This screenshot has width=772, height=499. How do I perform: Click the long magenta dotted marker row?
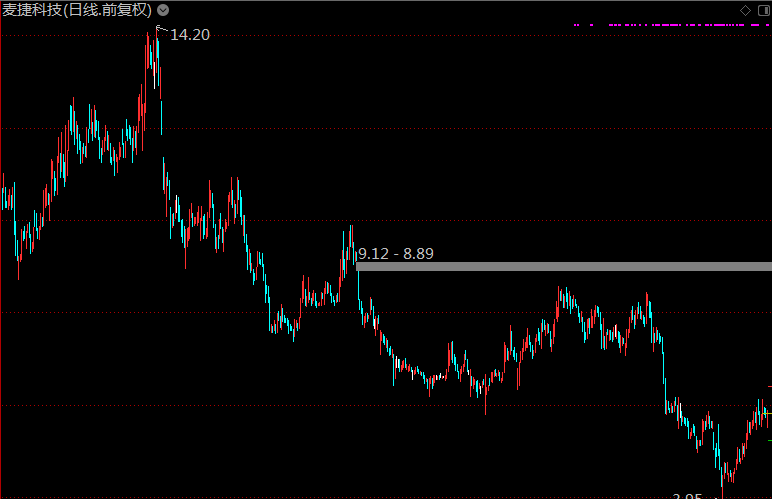(x=680, y=24)
